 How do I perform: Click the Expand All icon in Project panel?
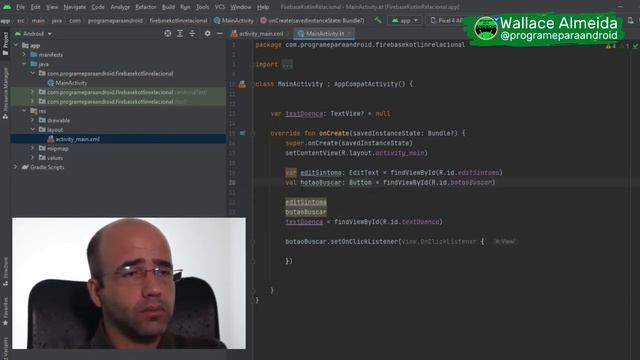coord(180,33)
